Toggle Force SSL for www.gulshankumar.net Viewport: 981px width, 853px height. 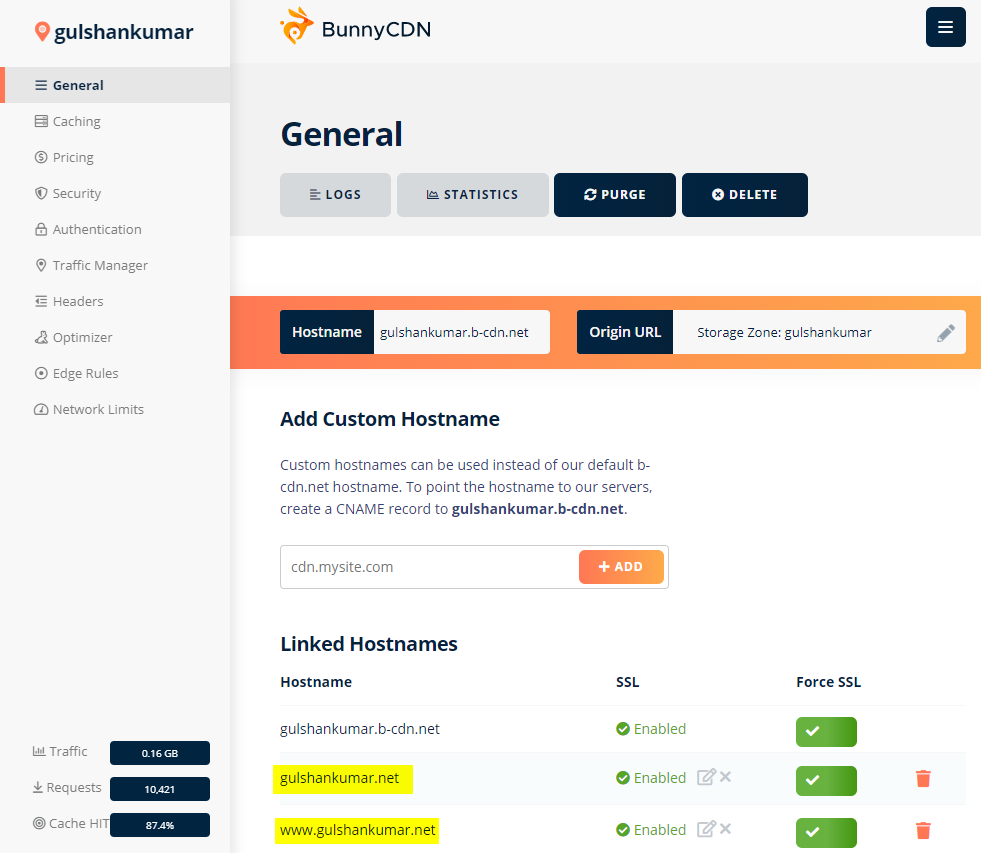pos(826,832)
